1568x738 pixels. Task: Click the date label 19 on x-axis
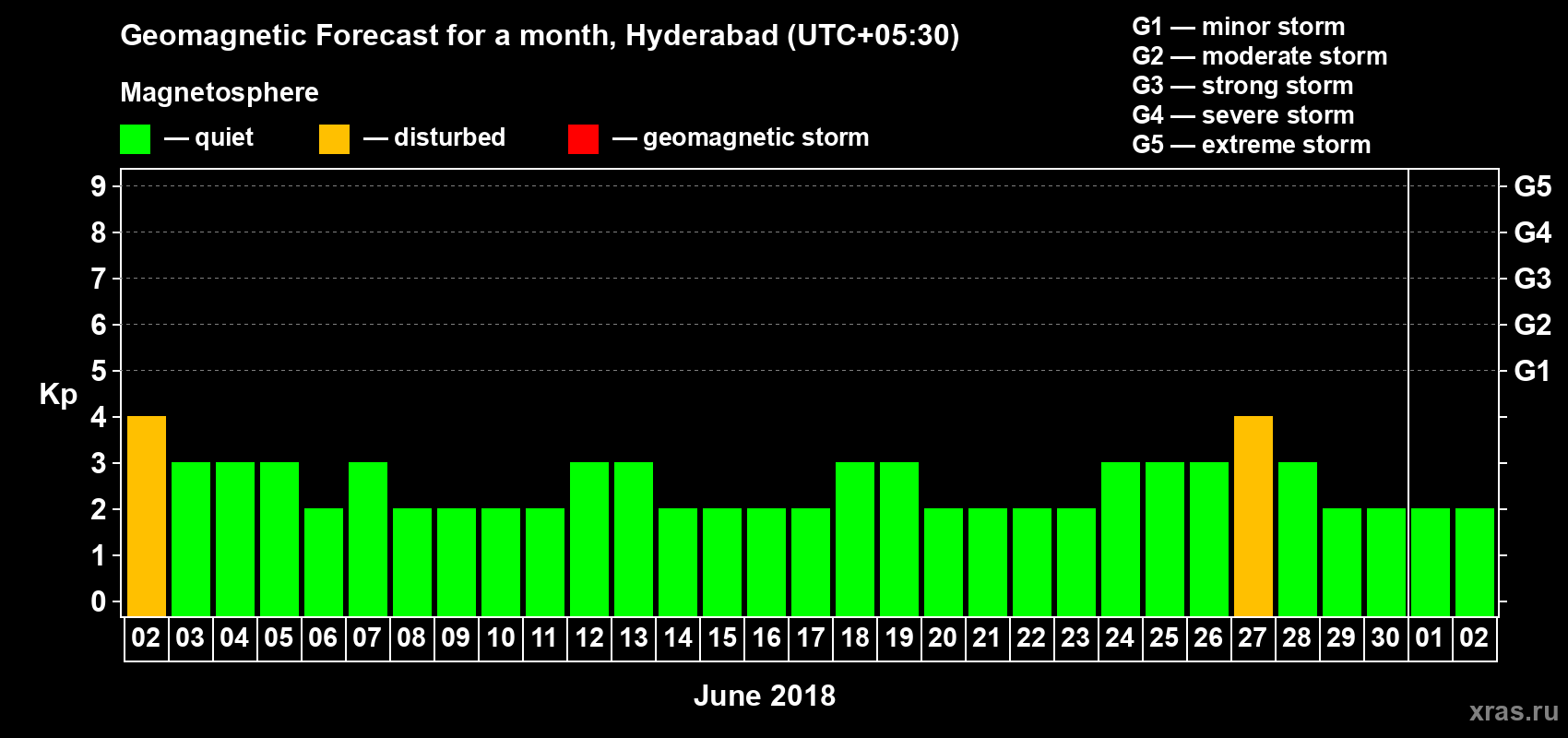pos(898,638)
